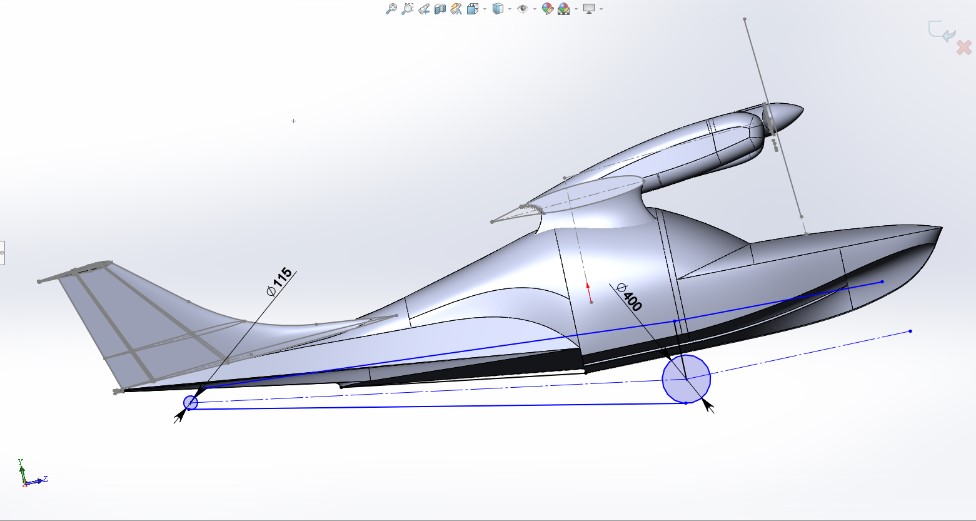The width and height of the screenshot is (976, 521).
Task: Toggle Hide/Show Items eye icon
Action: point(521,9)
